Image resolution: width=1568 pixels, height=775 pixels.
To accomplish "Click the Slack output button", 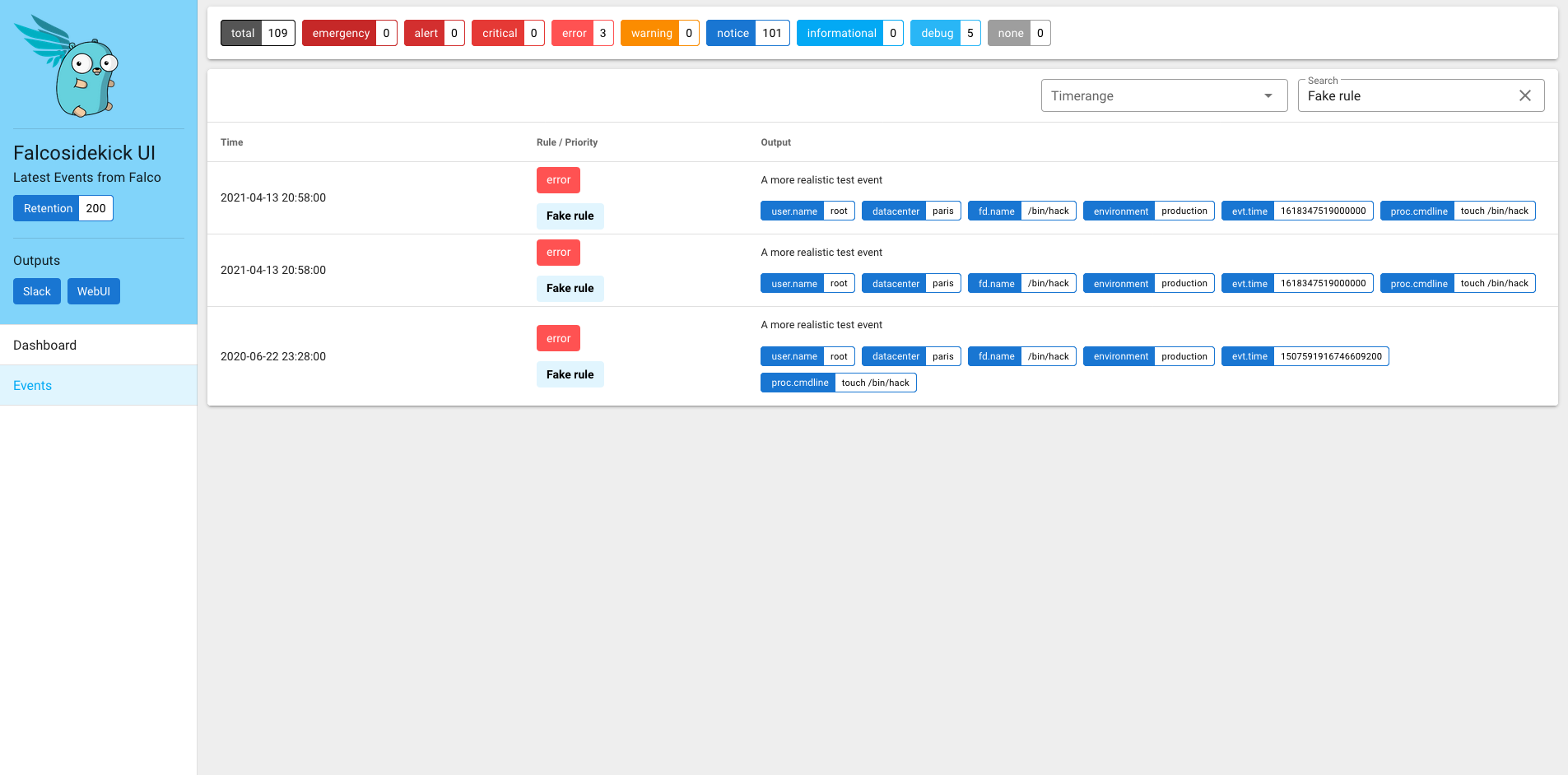I will (x=37, y=291).
